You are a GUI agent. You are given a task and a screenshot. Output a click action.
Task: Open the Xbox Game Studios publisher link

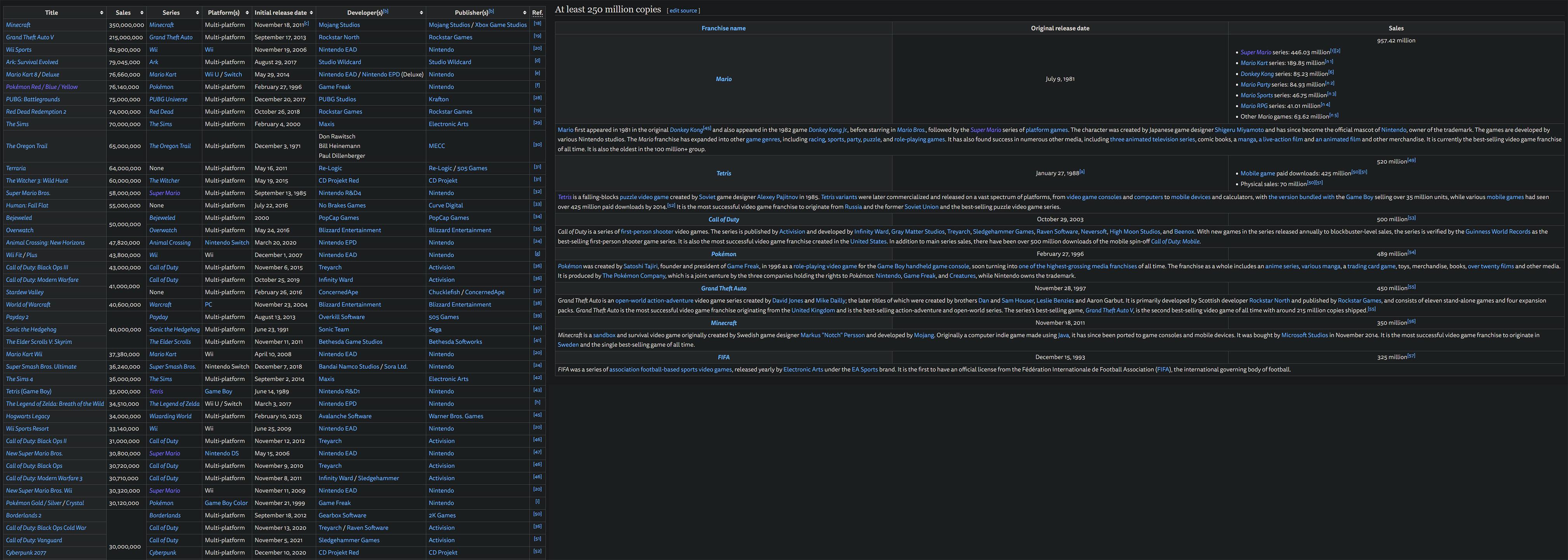click(x=501, y=25)
